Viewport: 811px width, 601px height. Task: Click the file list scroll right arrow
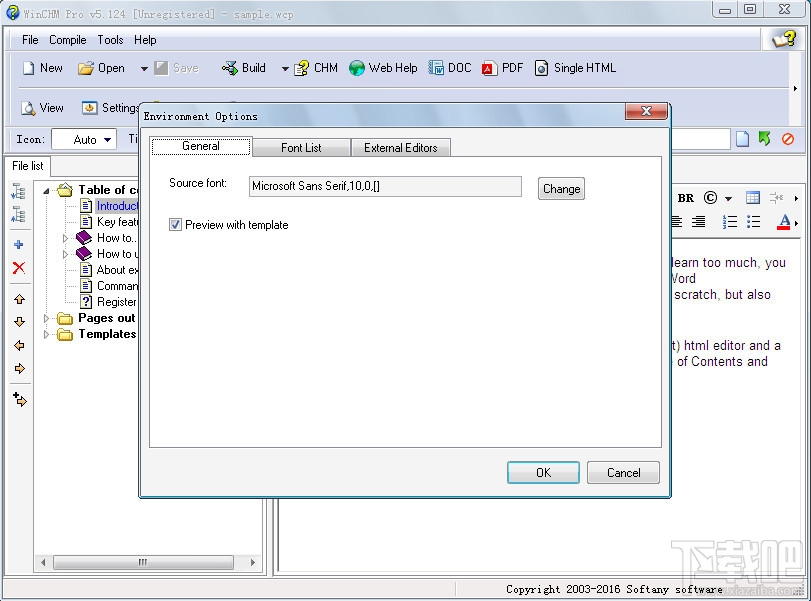(x=252, y=562)
